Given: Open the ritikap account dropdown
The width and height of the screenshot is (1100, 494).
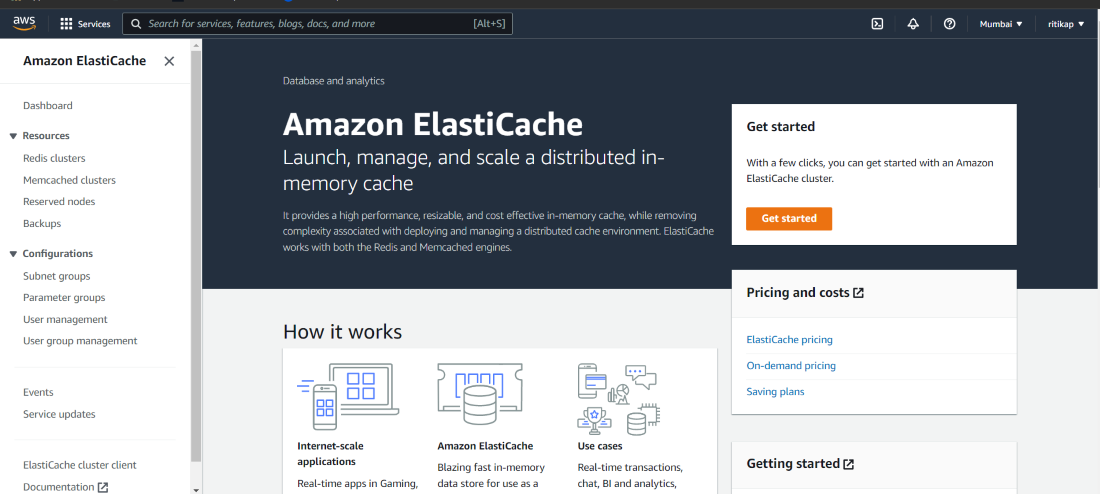Looking at the screenshot, I should click(1066, 24).
